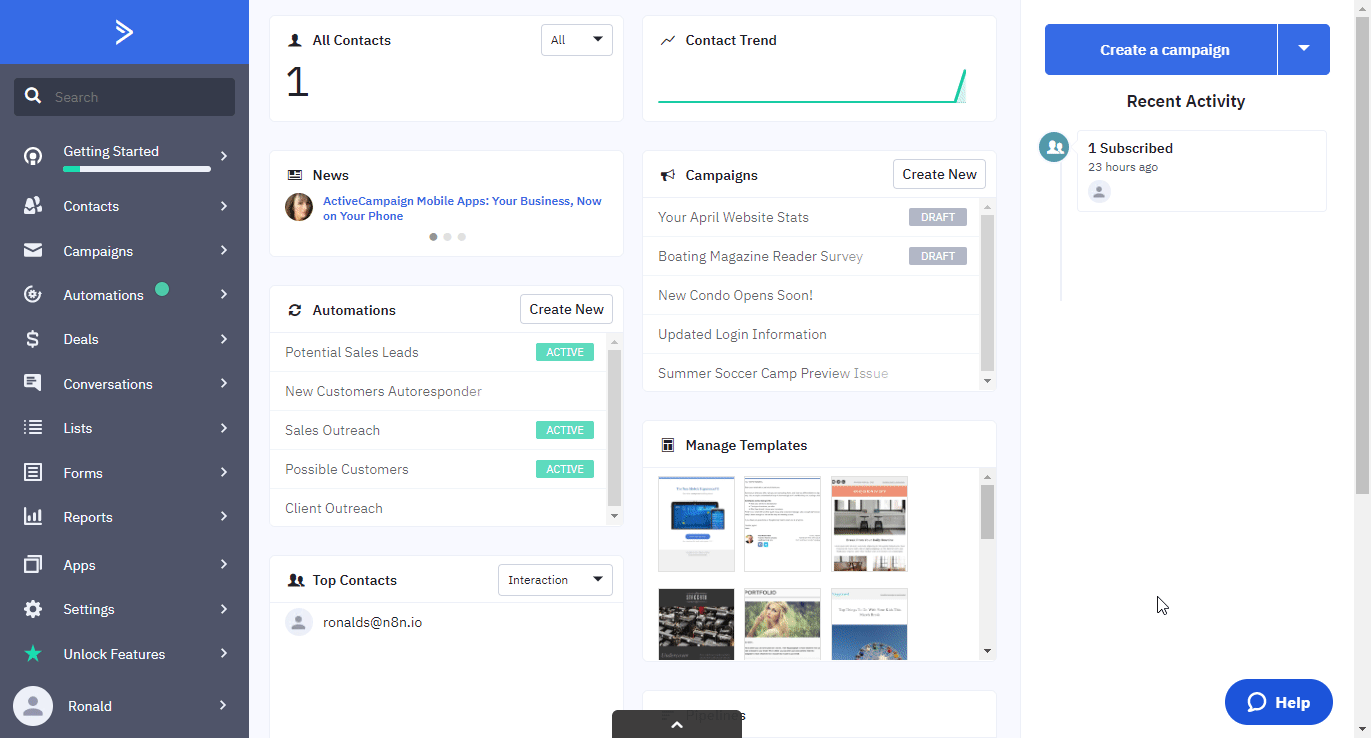Open the Conversations panel
This screenshot has height=738, width=1371.
(x=33, y=383)
